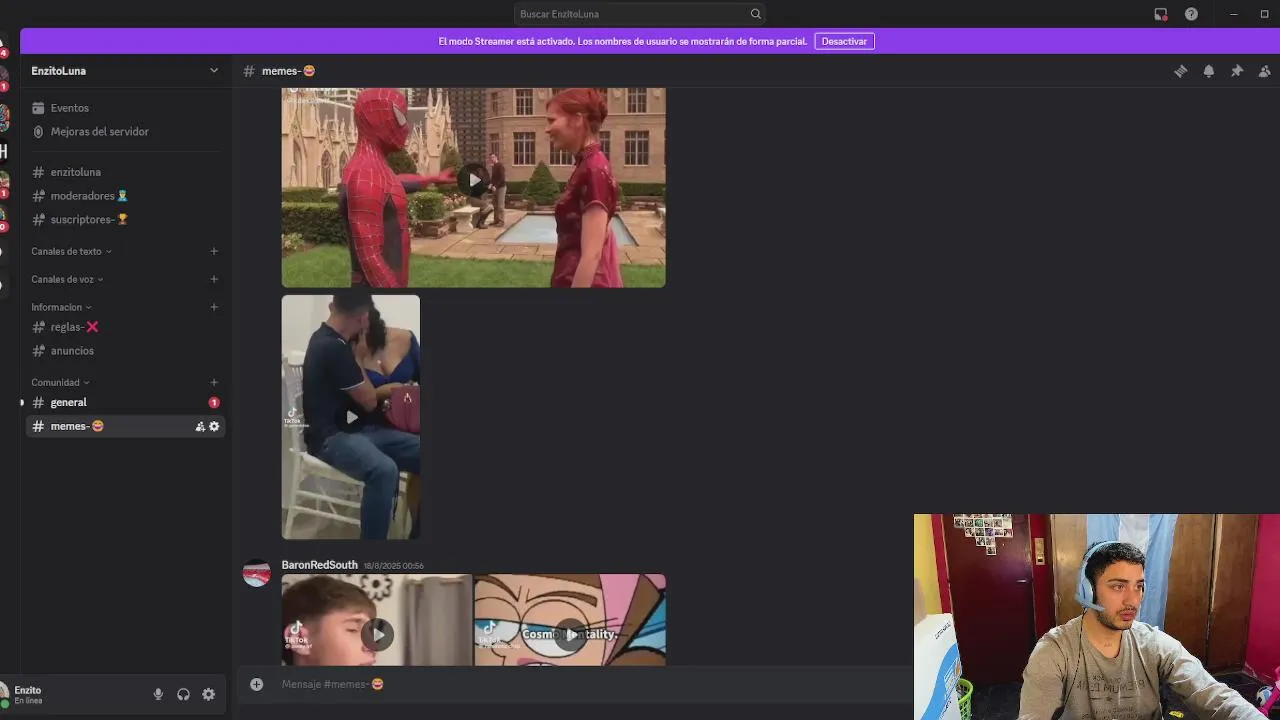Collapse the Canales de texto category
The height and width of the screenshot is (720, 1280).
click(x=71, y=251)
